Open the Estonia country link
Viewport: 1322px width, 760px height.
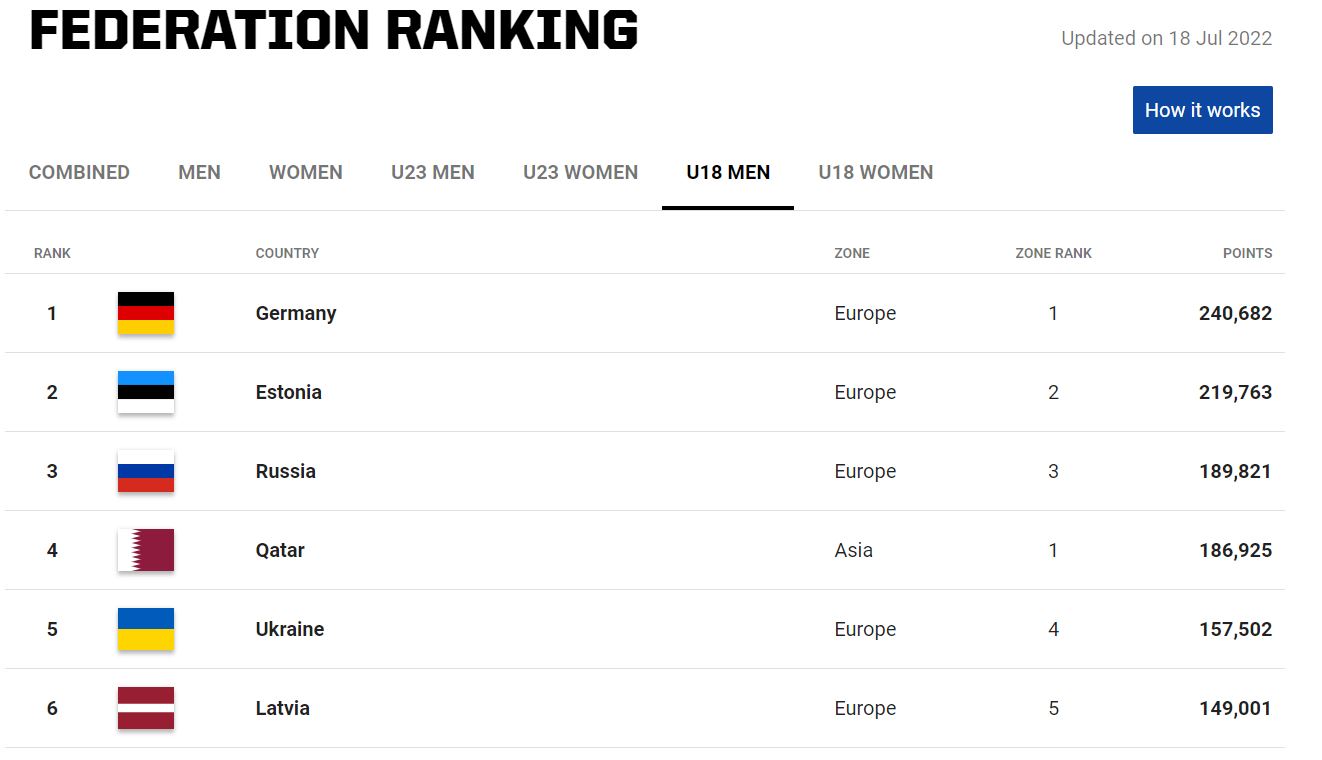tap(289, 392)
